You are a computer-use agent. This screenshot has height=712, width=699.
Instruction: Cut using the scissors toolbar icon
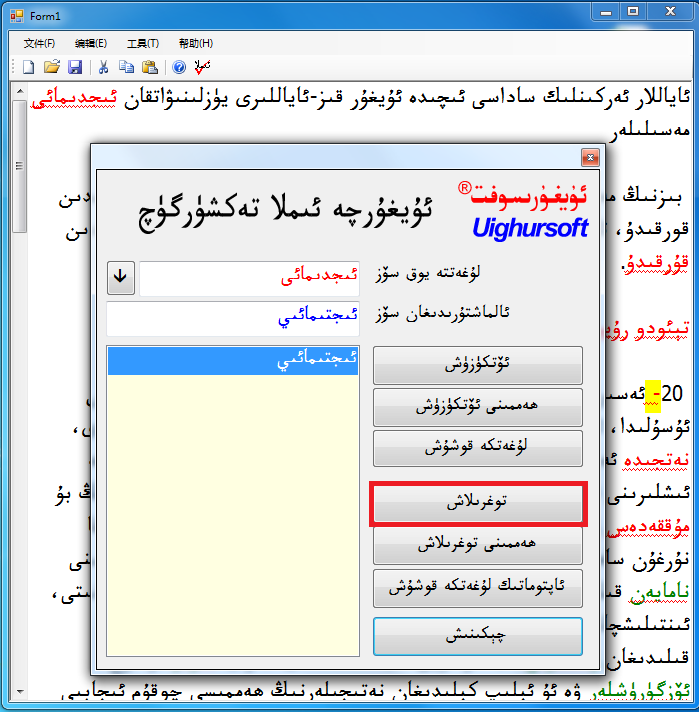[104, 67]
